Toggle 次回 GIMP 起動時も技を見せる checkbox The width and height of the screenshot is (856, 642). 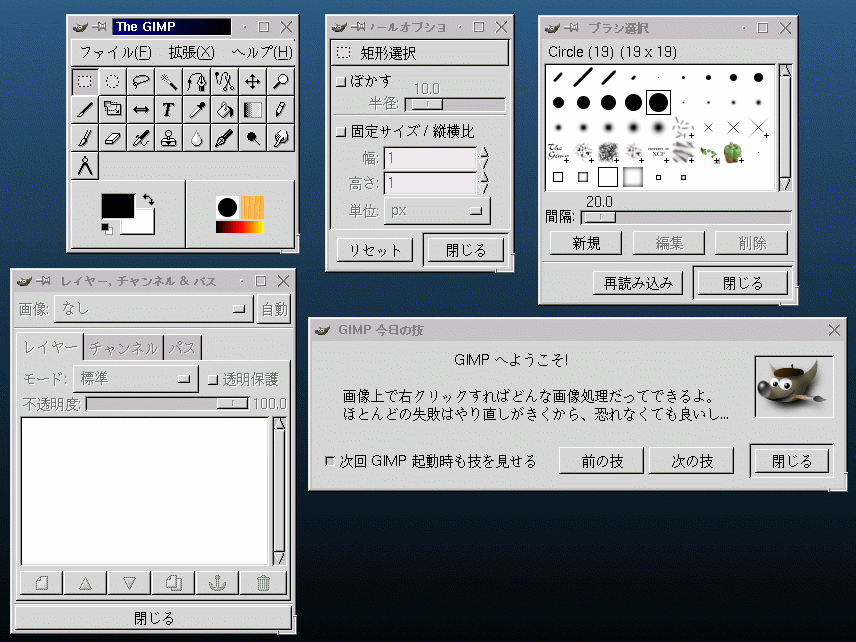pos(330,461)
